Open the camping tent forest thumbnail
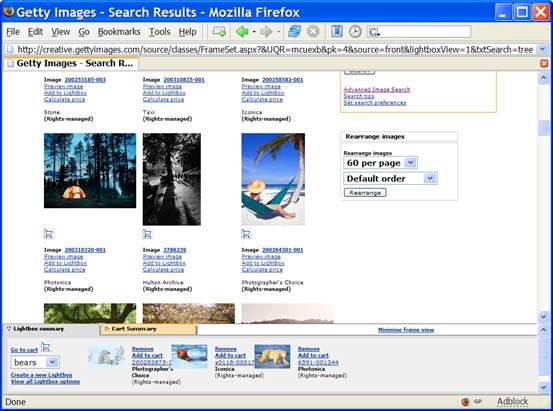 click(90, 170)
